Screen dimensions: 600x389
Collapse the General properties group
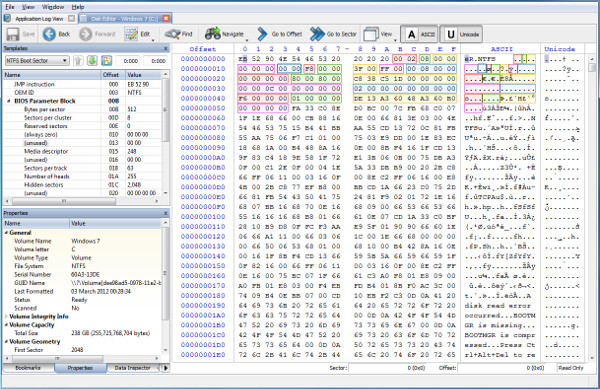pos(6,233)
